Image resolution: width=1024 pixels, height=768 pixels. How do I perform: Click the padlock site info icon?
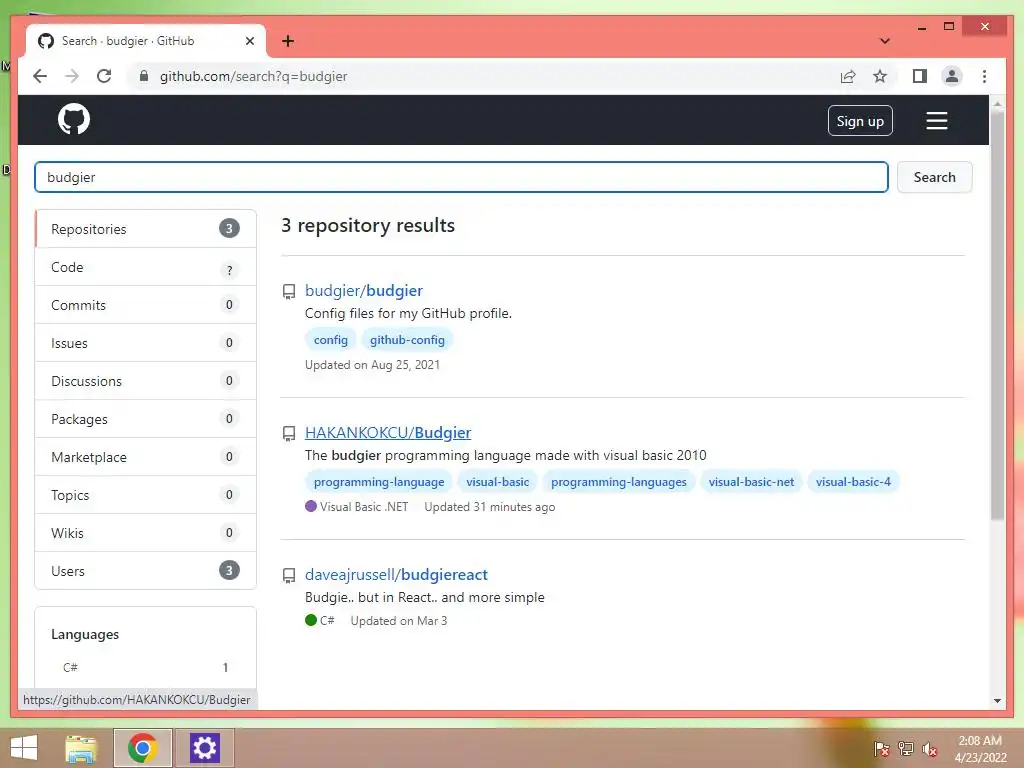point(144,76)
